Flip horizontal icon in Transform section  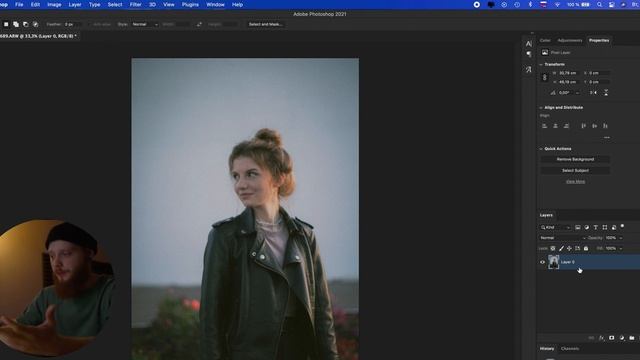[x=593, y=93]
